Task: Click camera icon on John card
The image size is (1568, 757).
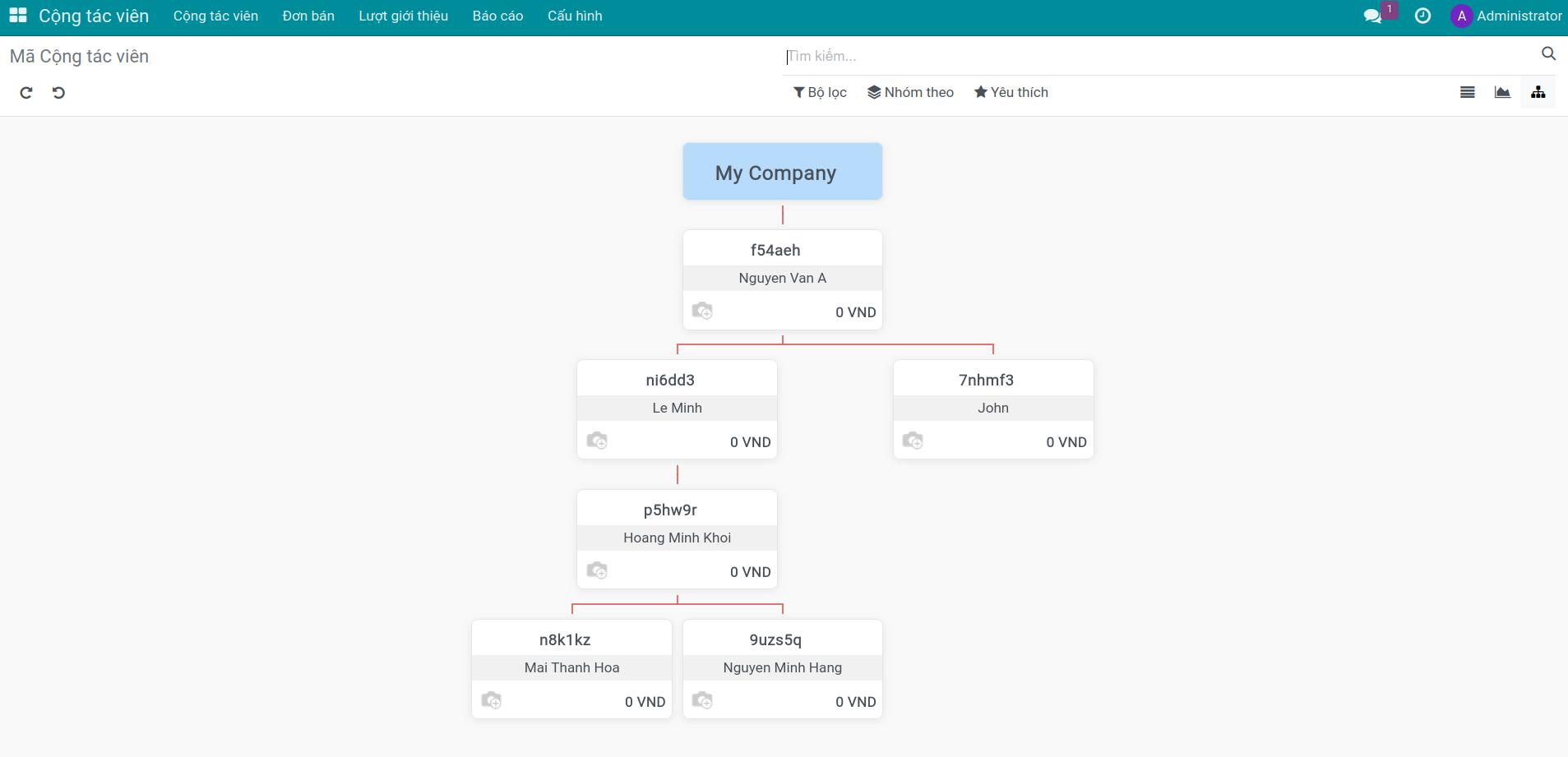Action: pyautogui.click(x=913, y=441)
